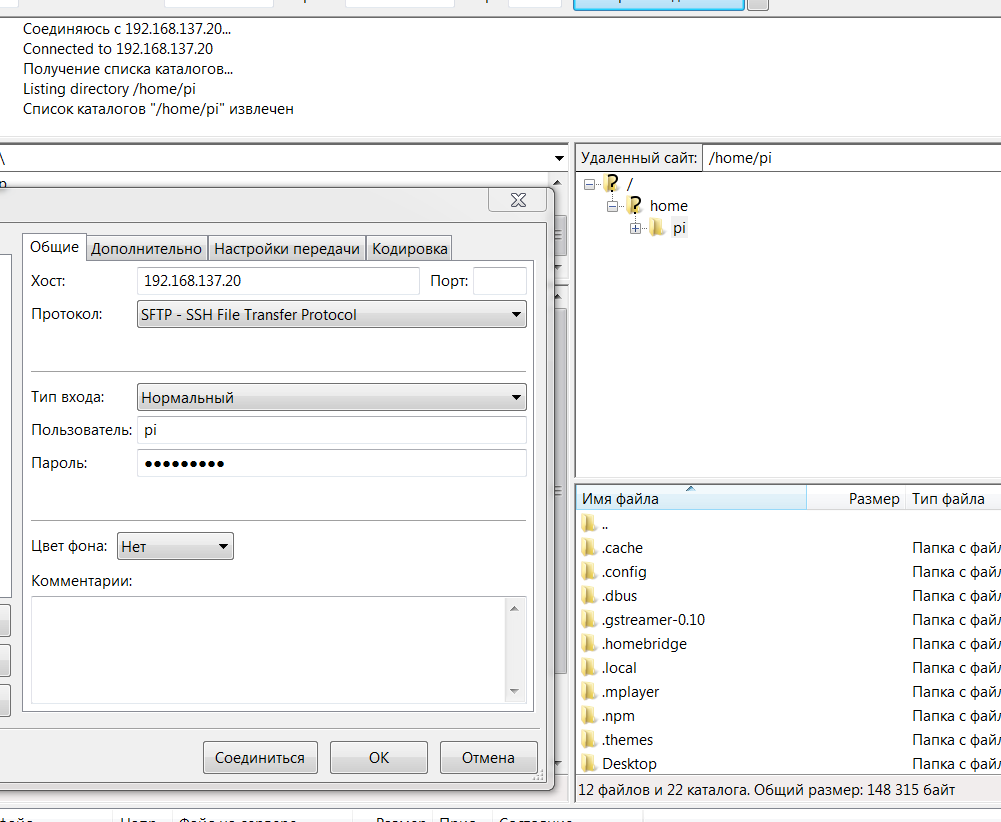Select the Desktop folder icon
The width and height of the screenshot is (1001, 822).
[589, 764]
